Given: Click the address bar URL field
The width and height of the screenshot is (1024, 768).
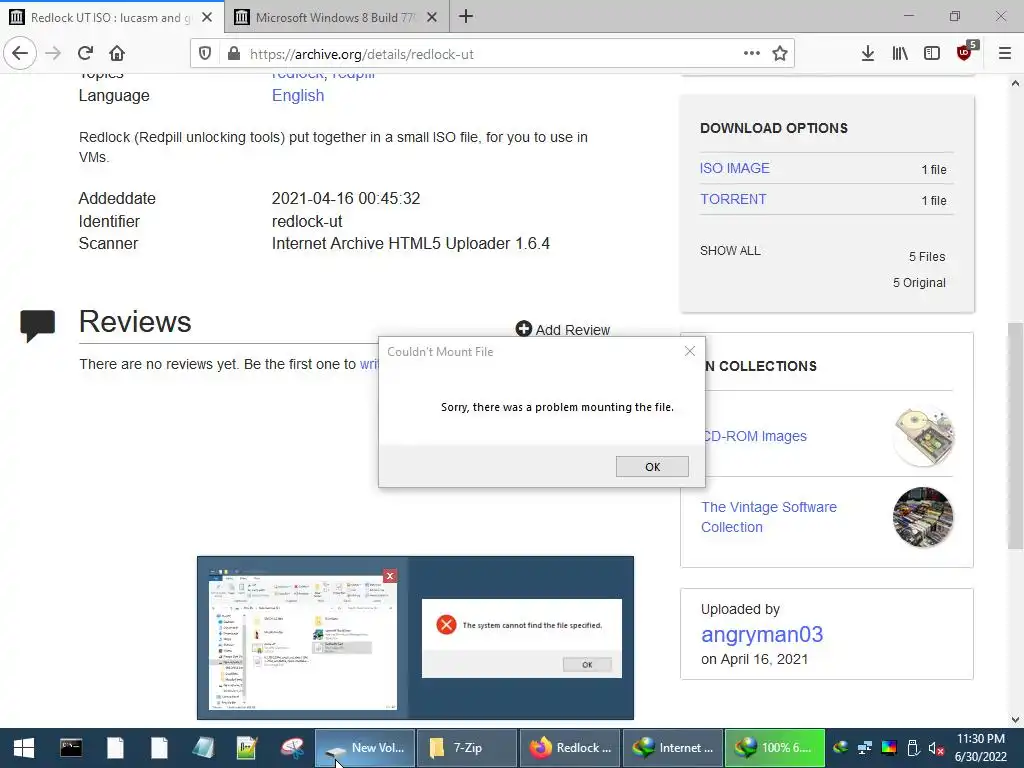Looking at the screenshot, I should pos(494,54).
